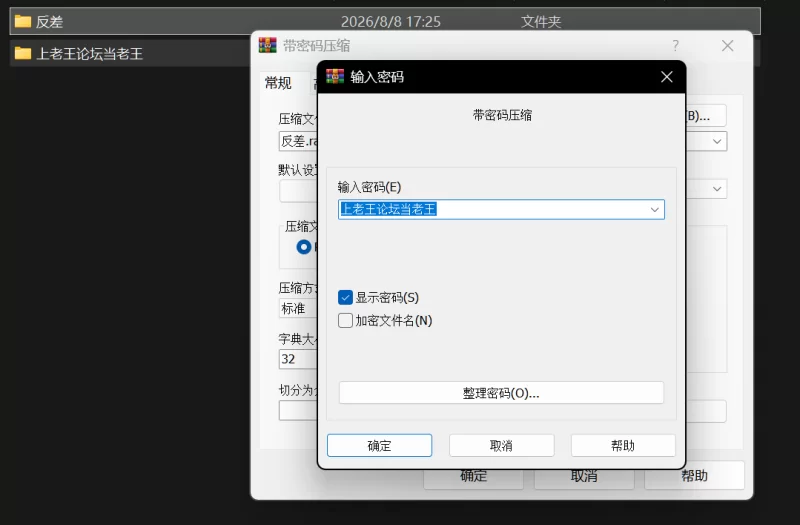The height and width of the screenshot is (525, 800).
Task: Select the 反差 folder row
Action: pos(385,21)
